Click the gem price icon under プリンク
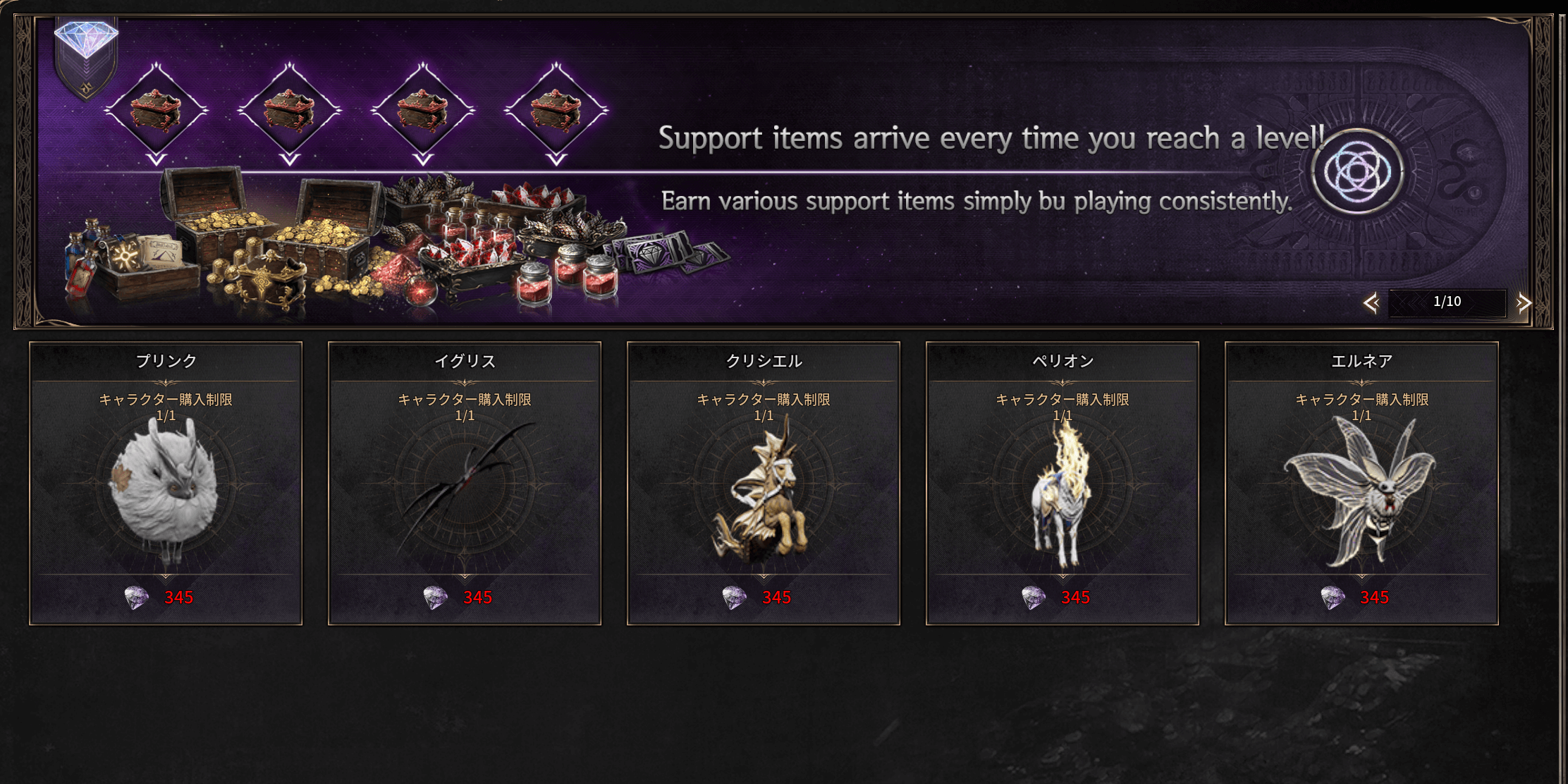The height and width of the screenshot is (784, 1568). (x=137, y=598)
